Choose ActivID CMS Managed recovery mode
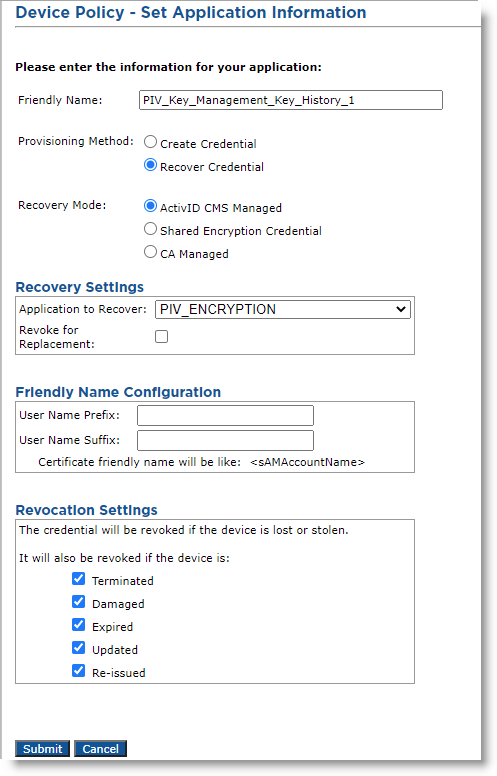 pos(150,206)
